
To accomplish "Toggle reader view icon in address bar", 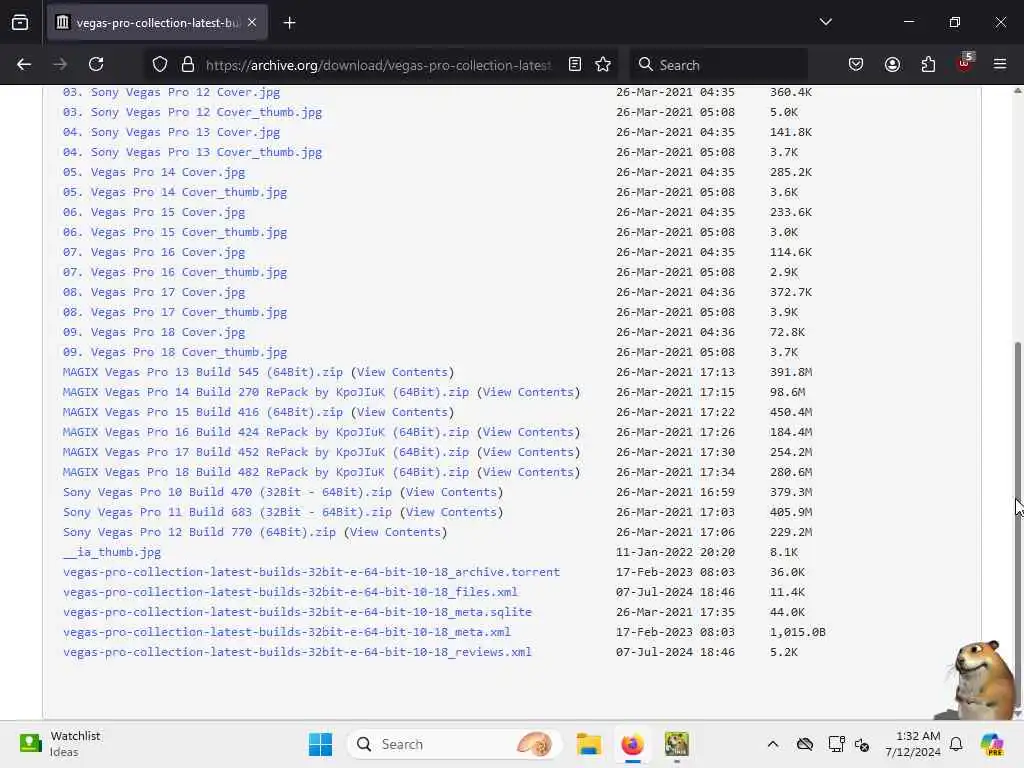I will (x=575, y=64).
